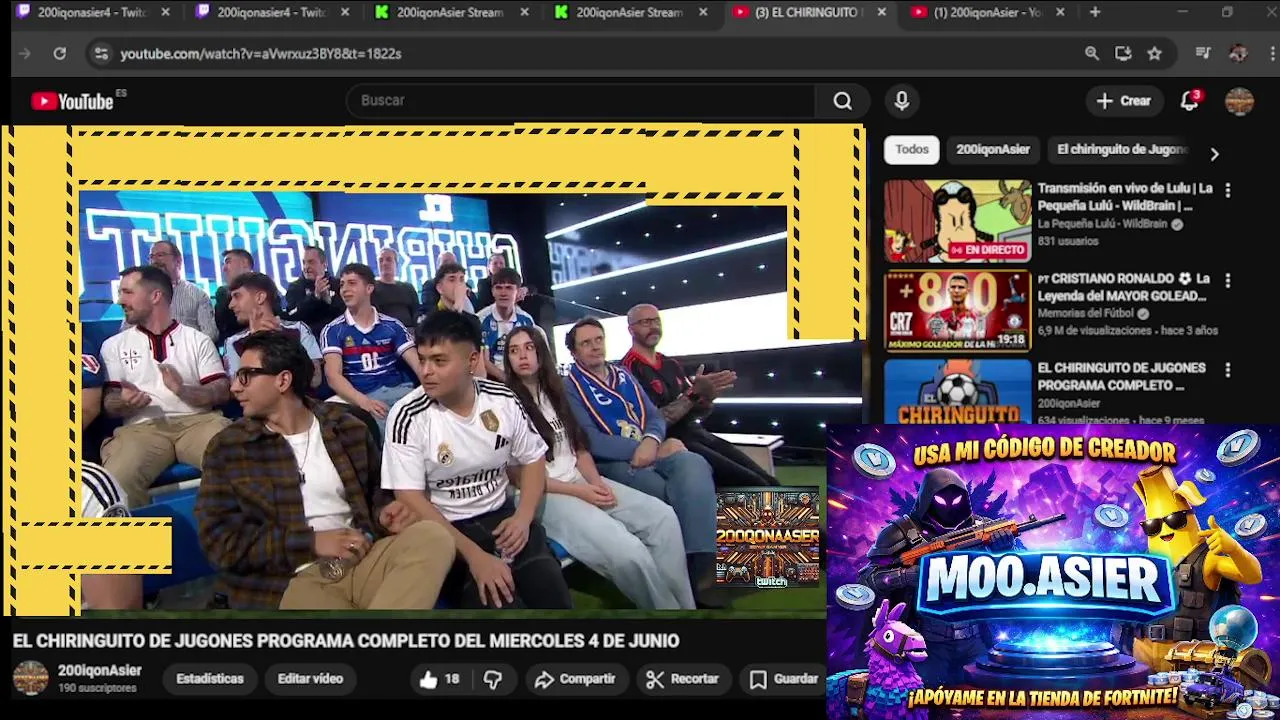Start voice search with microphone icon
This screenshot has width=1280, height=720.
[x=901, y=101]
